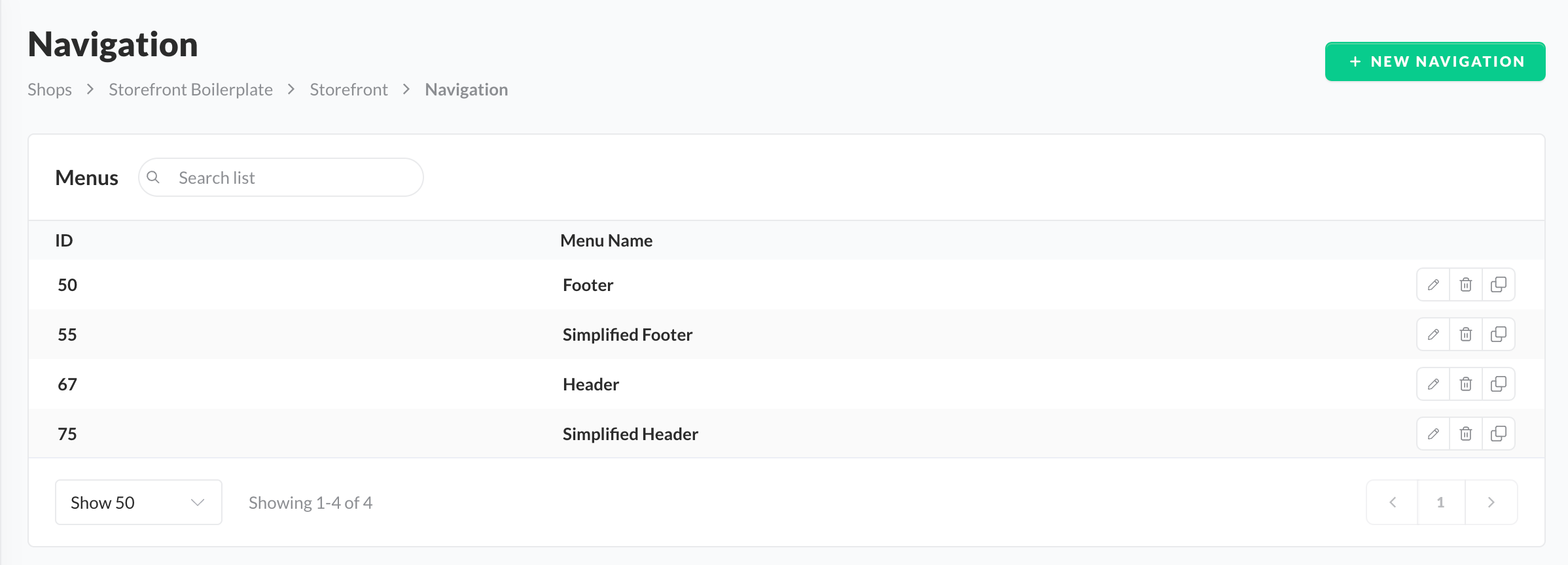This screenshot has height=565, width=1568.
Task: Delete the Simplified Footer menu
Action: (x=1466, y=334)
